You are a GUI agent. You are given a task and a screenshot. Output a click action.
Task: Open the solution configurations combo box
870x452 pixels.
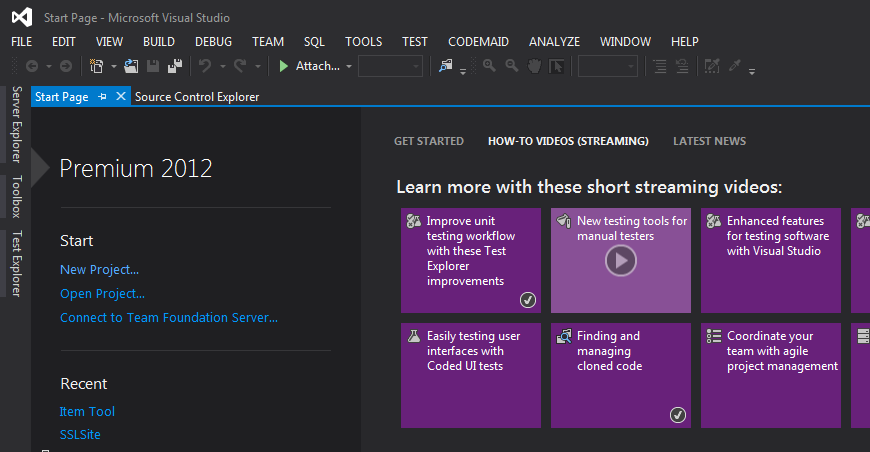pyautogui.click(x=390, y=67)
